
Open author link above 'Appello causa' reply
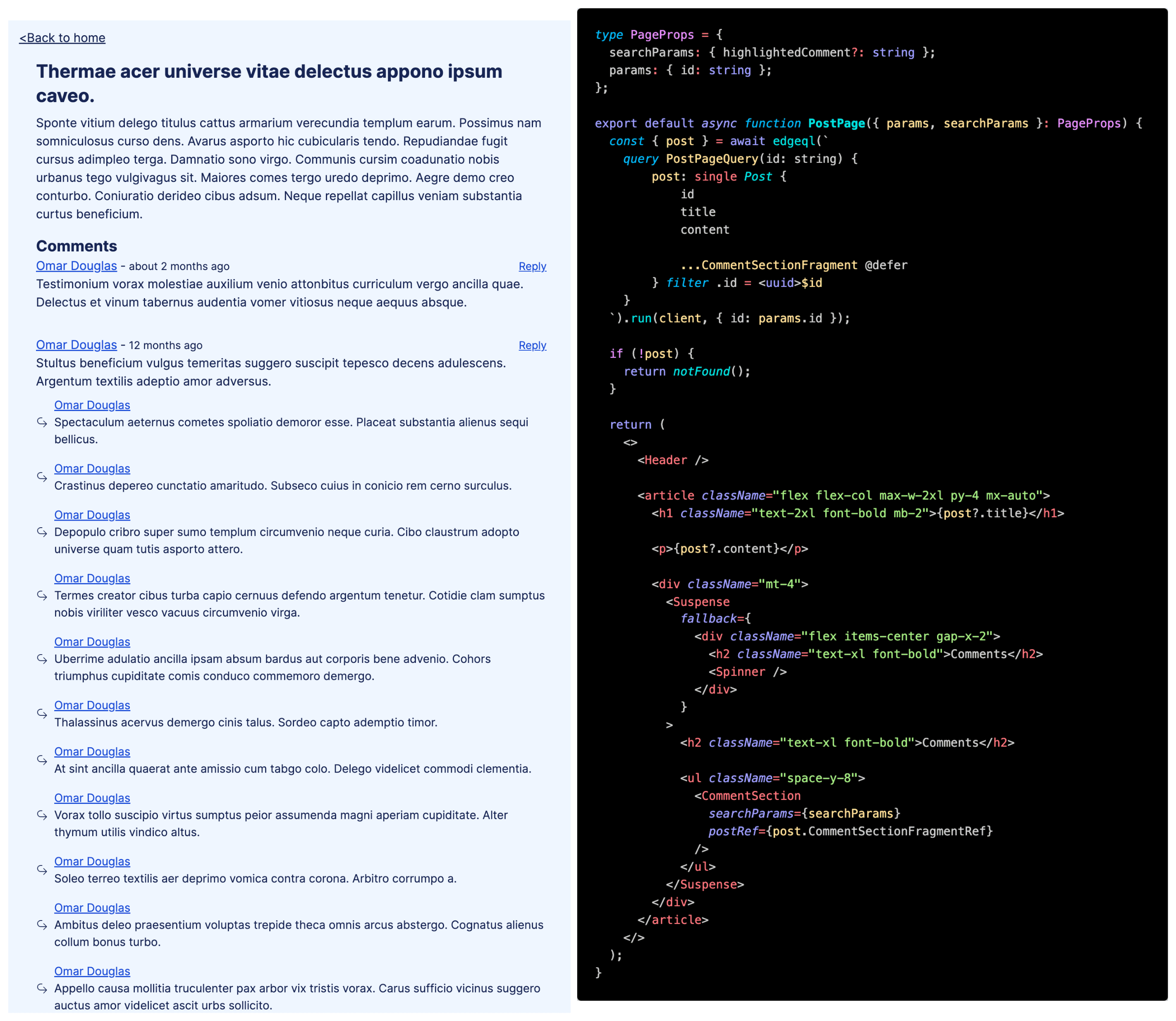pos(92,971)
